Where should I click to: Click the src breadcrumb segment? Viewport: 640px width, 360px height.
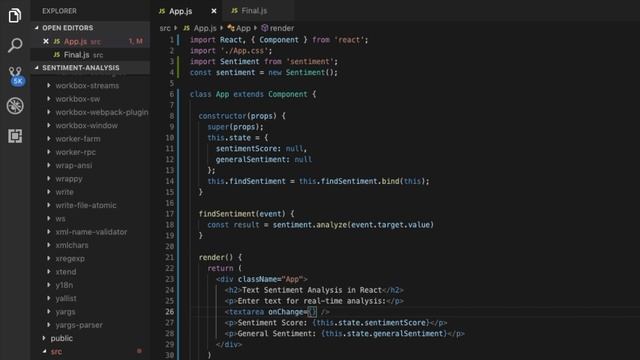(x=165, y=28)
